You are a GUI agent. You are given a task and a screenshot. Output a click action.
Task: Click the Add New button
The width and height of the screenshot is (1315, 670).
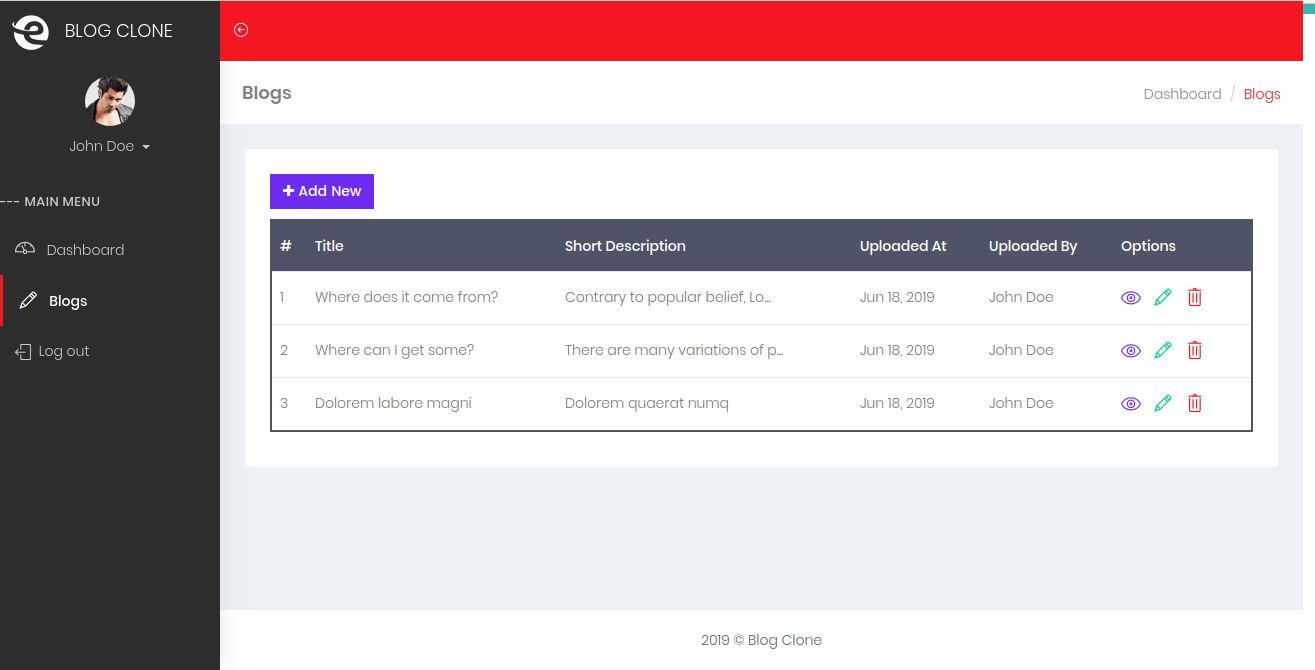[x=322, y=191]
